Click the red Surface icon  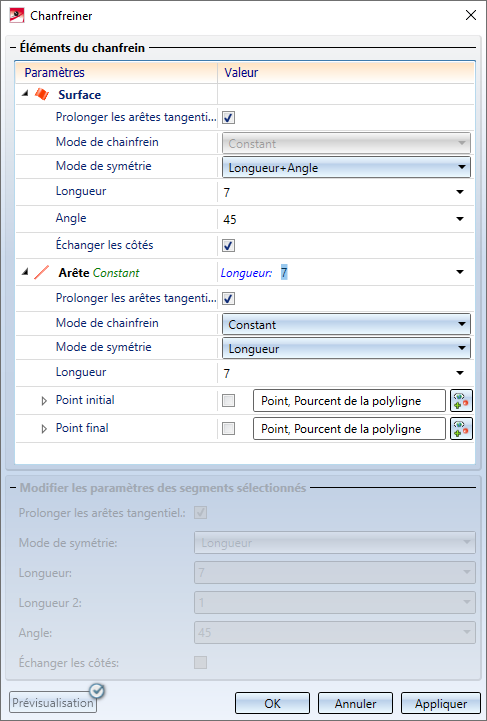[42, 94]
